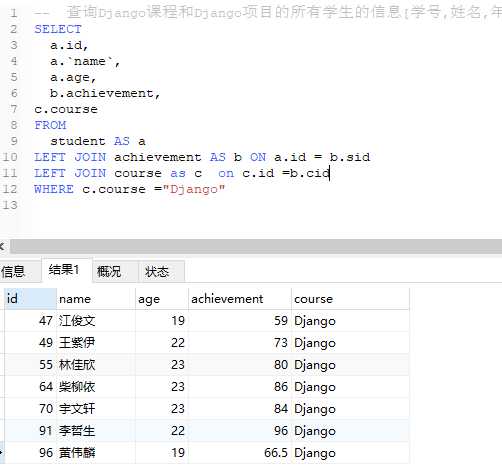
Task: Select the name cell 江俊文
Action: (x=96, y=321)
